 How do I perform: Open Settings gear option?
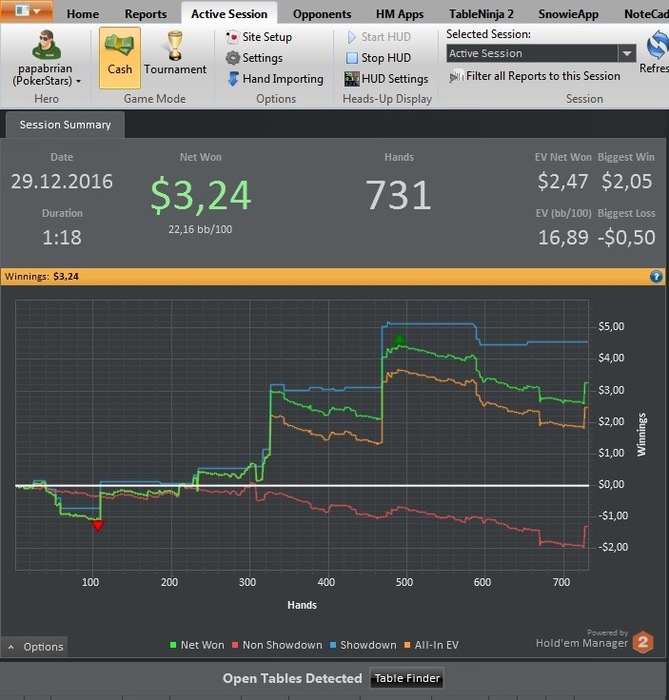click(x=254, y=58)
